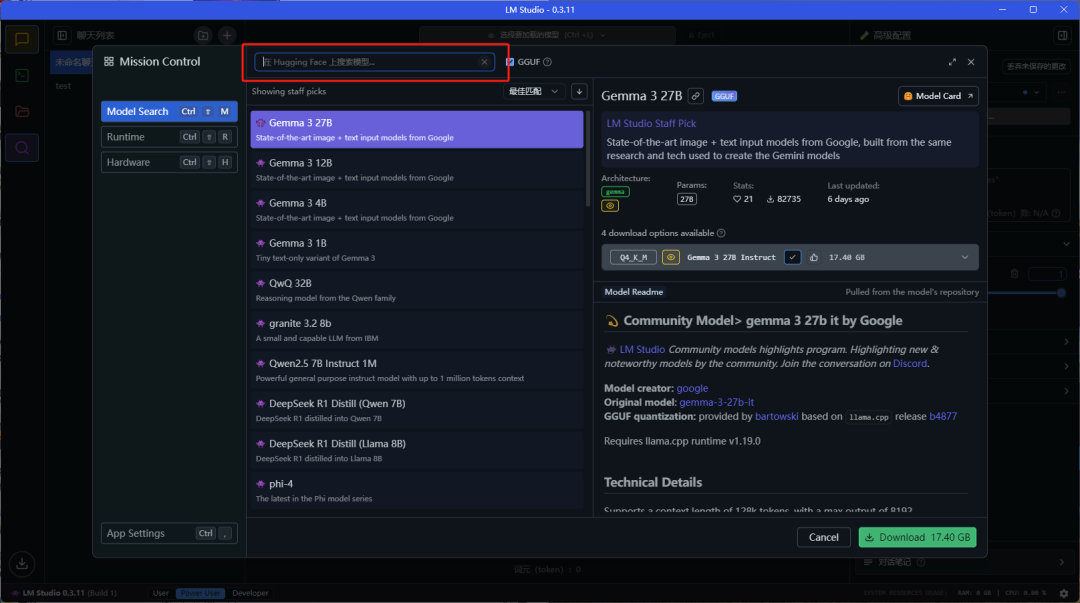Click Cancel button
Screen dimensions: 1080x603
pyautogui.click(x=824, y=538)
